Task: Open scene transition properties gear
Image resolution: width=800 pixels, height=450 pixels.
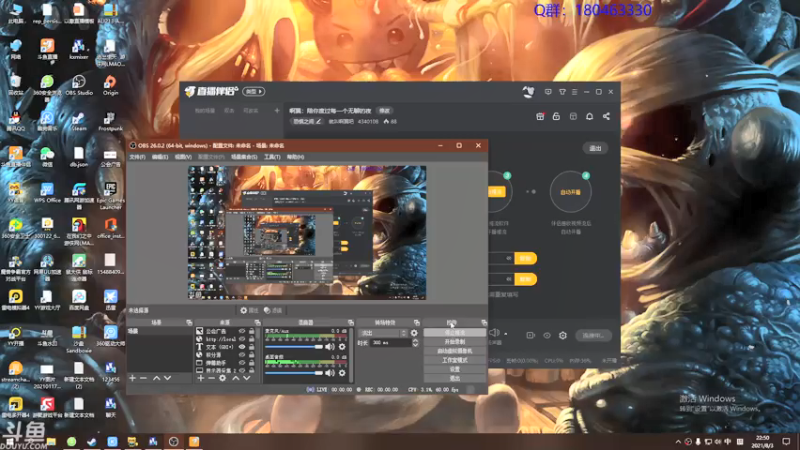Action: [414, 333]
